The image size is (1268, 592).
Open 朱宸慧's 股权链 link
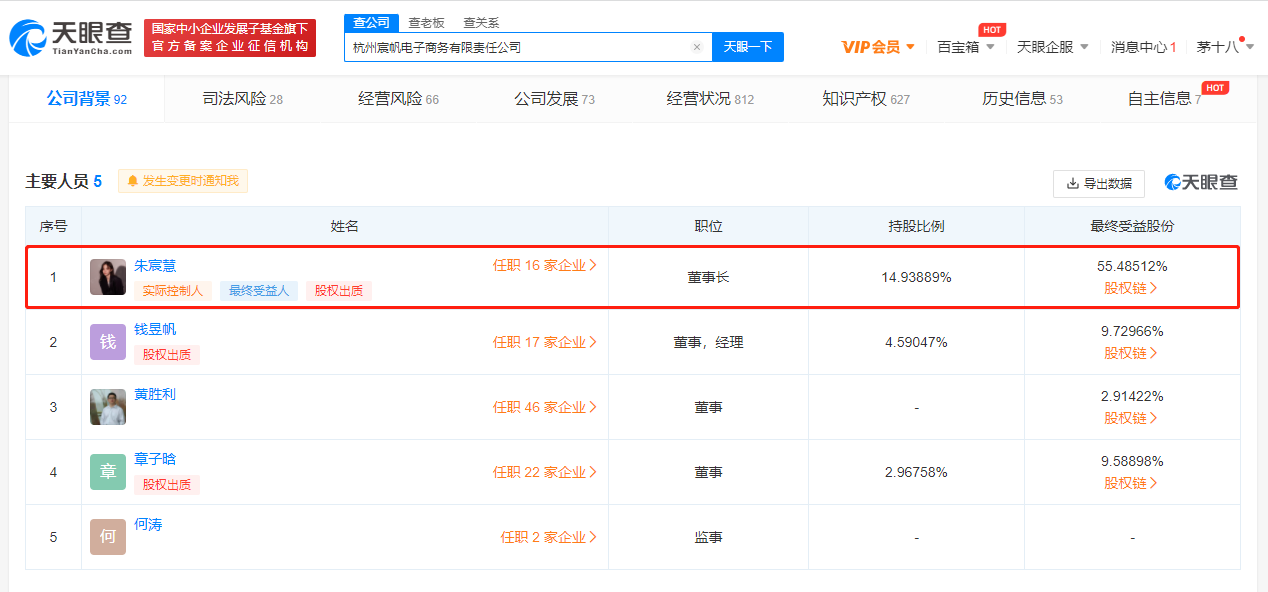point(1132,288)
